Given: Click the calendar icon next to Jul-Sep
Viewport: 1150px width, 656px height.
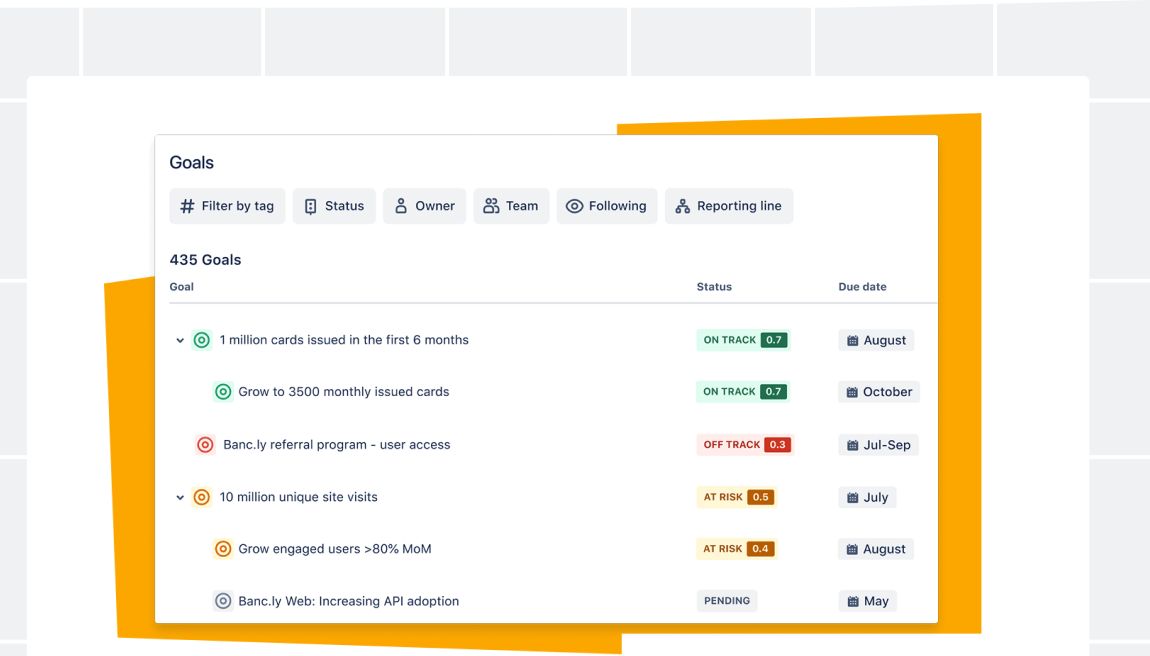Looking at the screenshot, I should 852,445.
